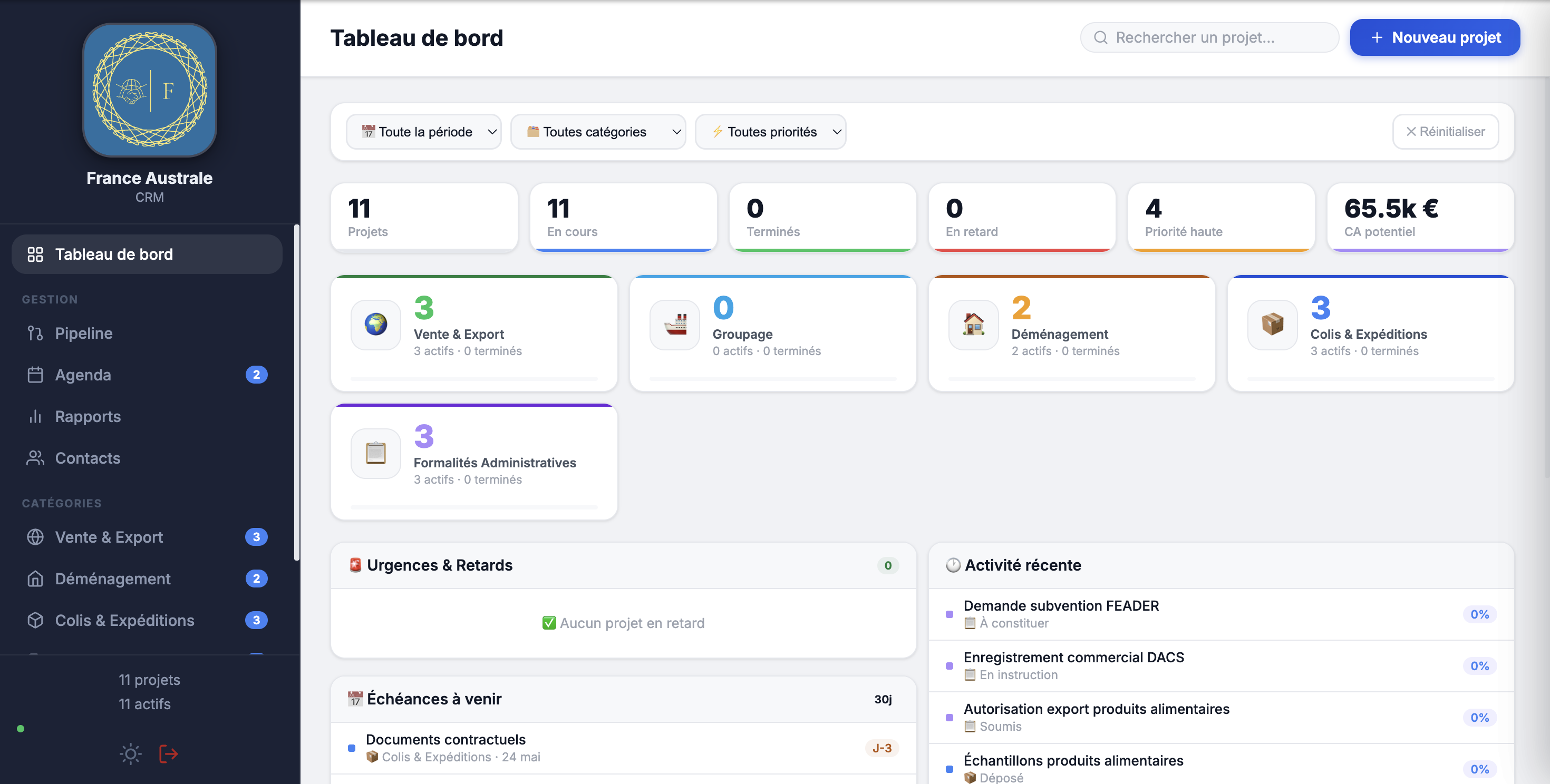
Task: Open the Toute la période dropdown
Action: click(423, 132)
